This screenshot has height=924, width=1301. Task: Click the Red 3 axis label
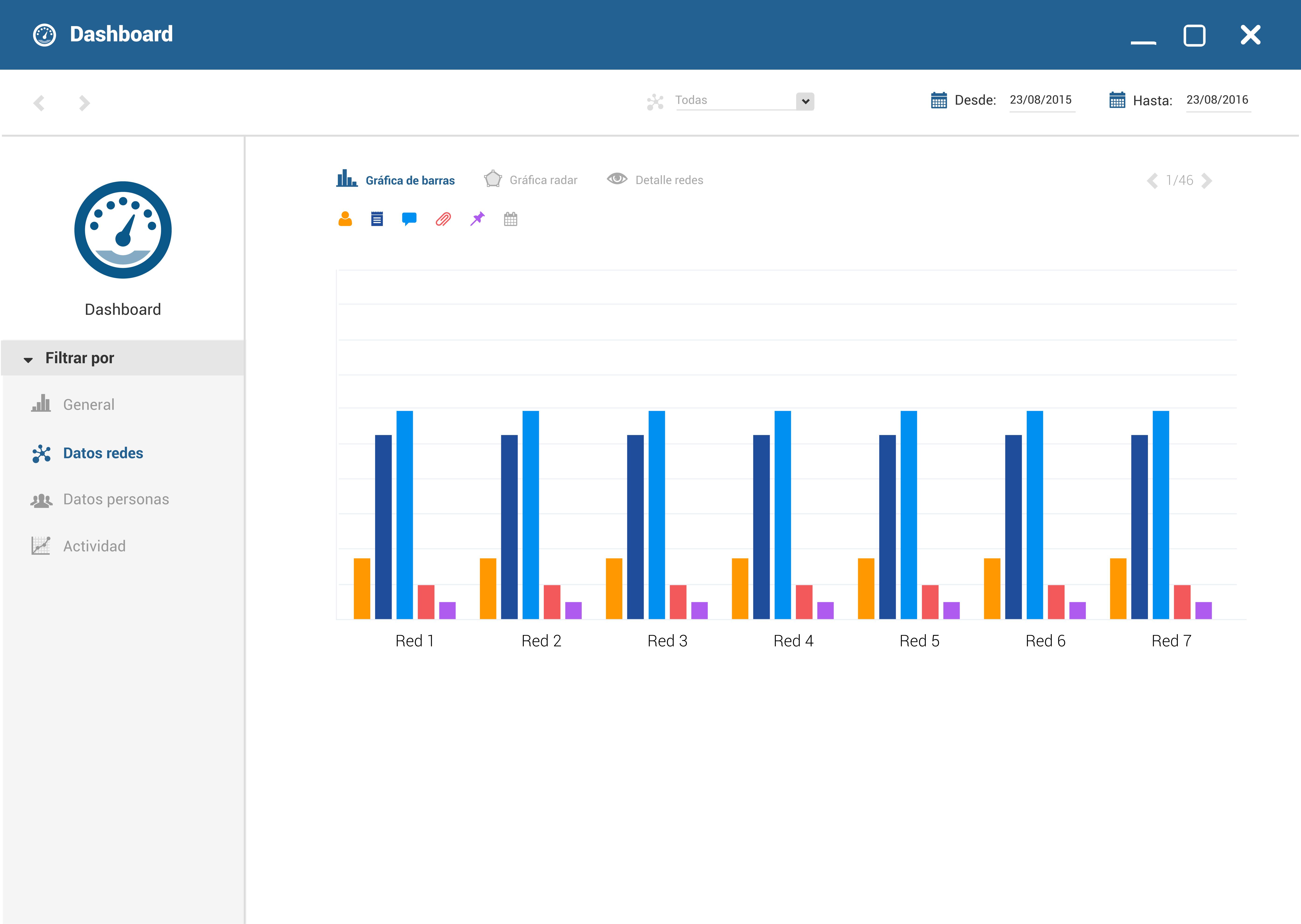point(667,641)
